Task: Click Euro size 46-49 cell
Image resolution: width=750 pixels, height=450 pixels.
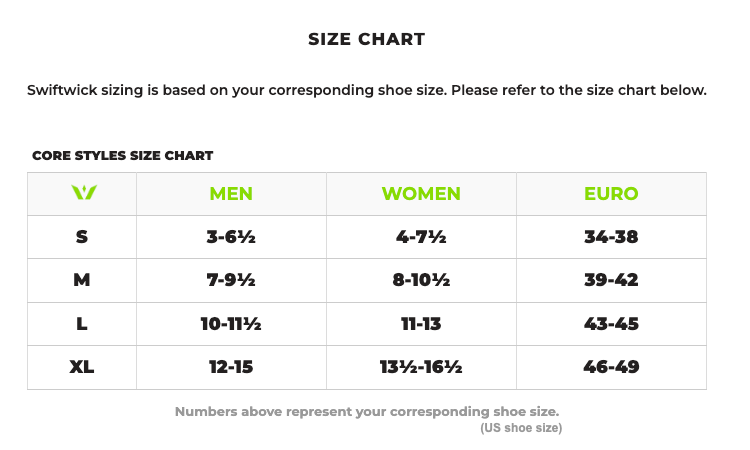Action: tap(611, 367)
